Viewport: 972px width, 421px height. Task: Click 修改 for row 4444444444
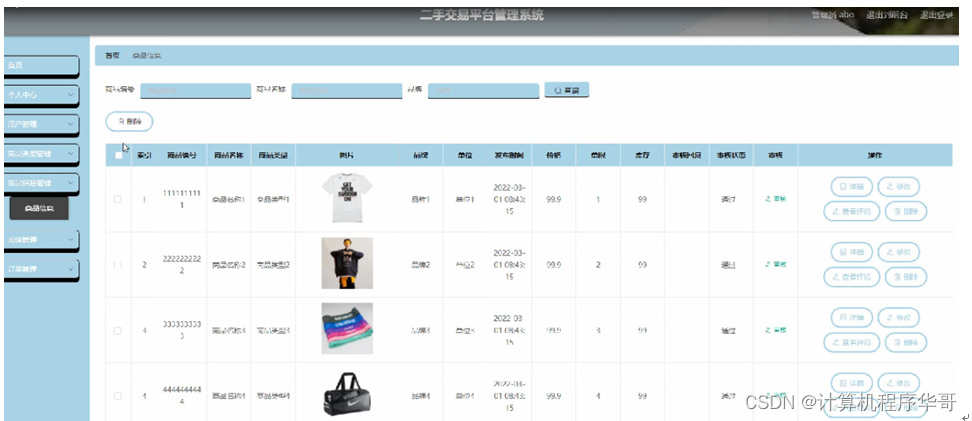(x=899, y=383)
